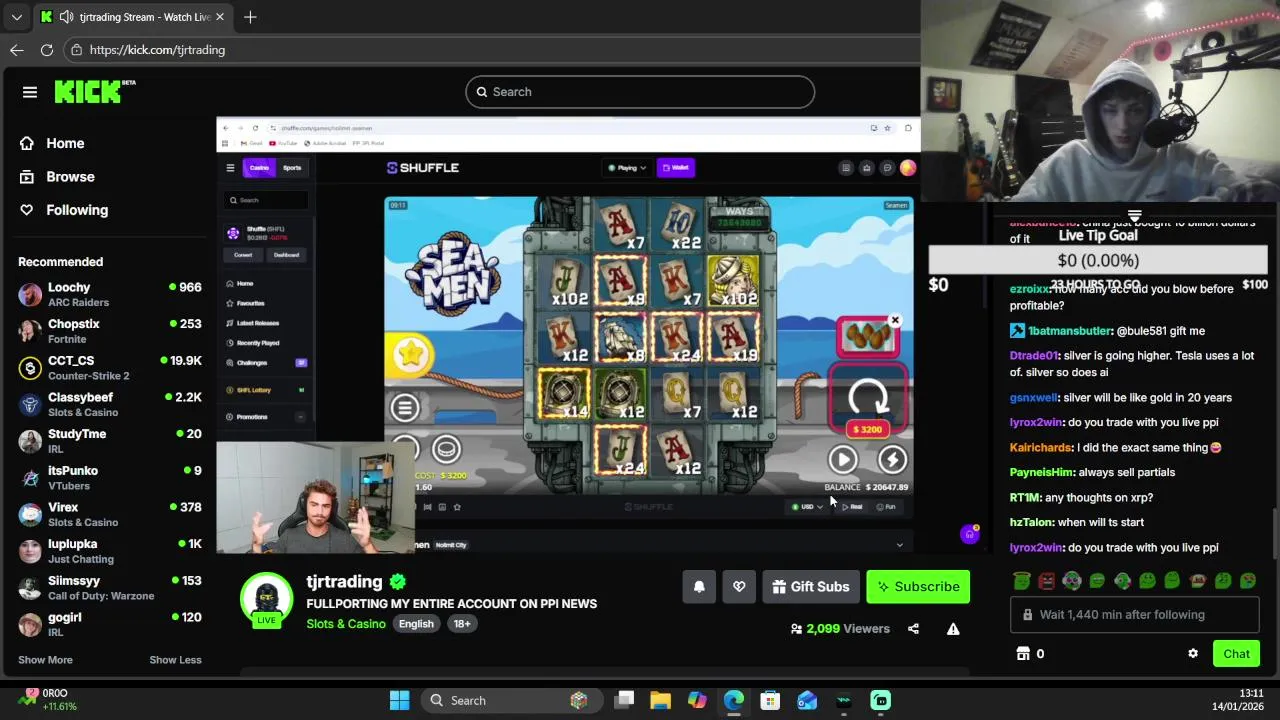Open chat shop points icon
Screen dimensions: 1280x720
point(1023,654)
